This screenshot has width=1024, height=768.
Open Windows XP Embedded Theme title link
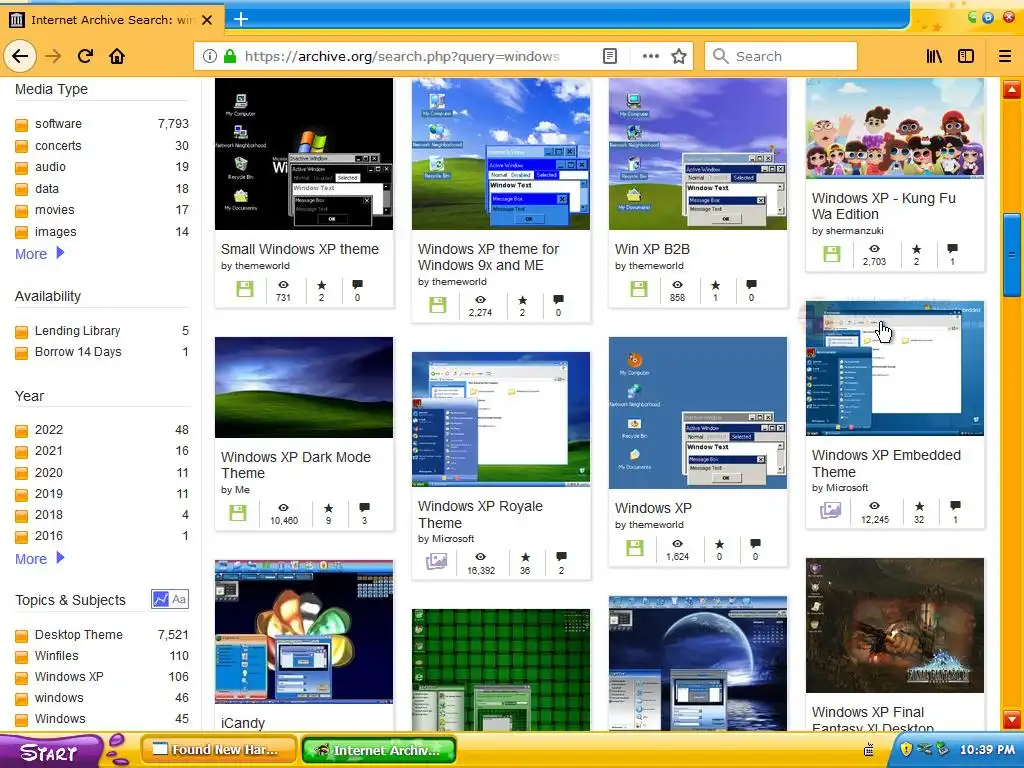886,463
